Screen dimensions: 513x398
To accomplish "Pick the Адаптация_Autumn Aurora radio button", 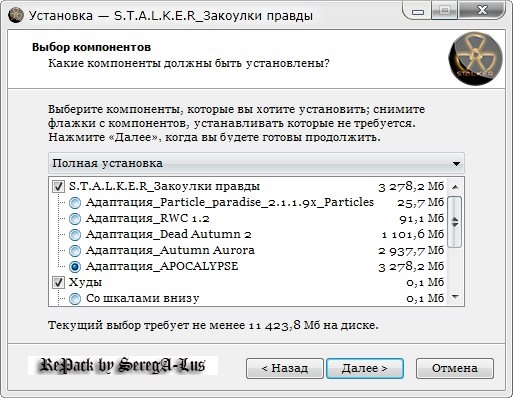I will (x=75, y=251).
